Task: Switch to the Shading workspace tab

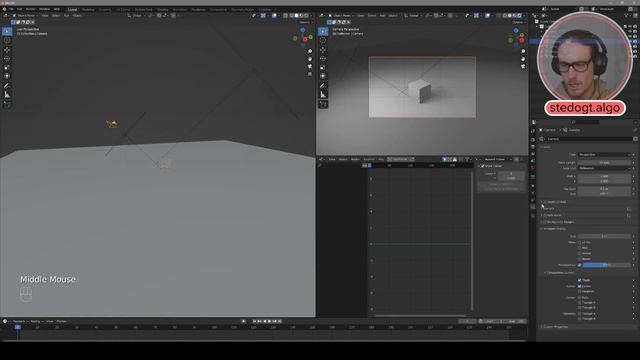Action: 162,9
